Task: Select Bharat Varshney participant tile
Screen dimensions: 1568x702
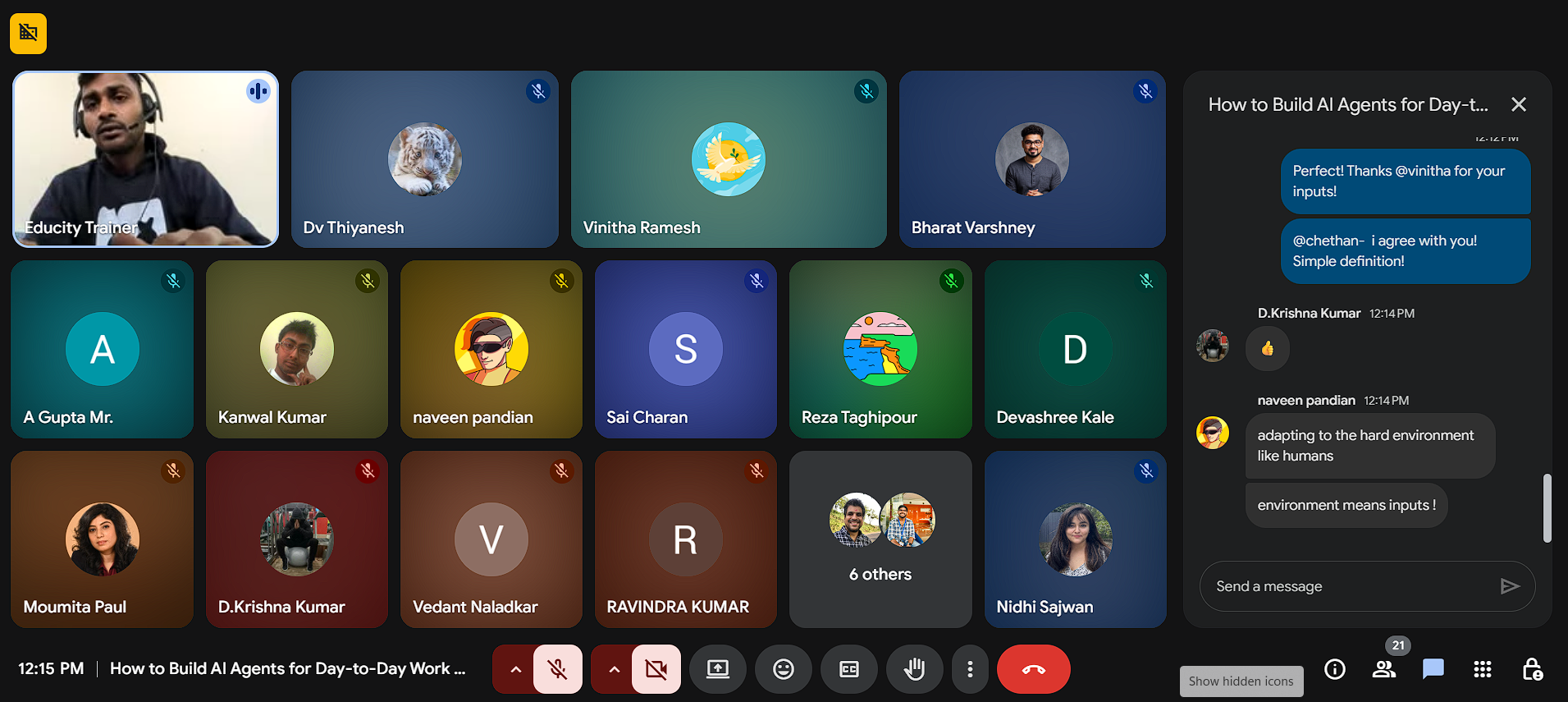Action: click(x=1032, y=159)
